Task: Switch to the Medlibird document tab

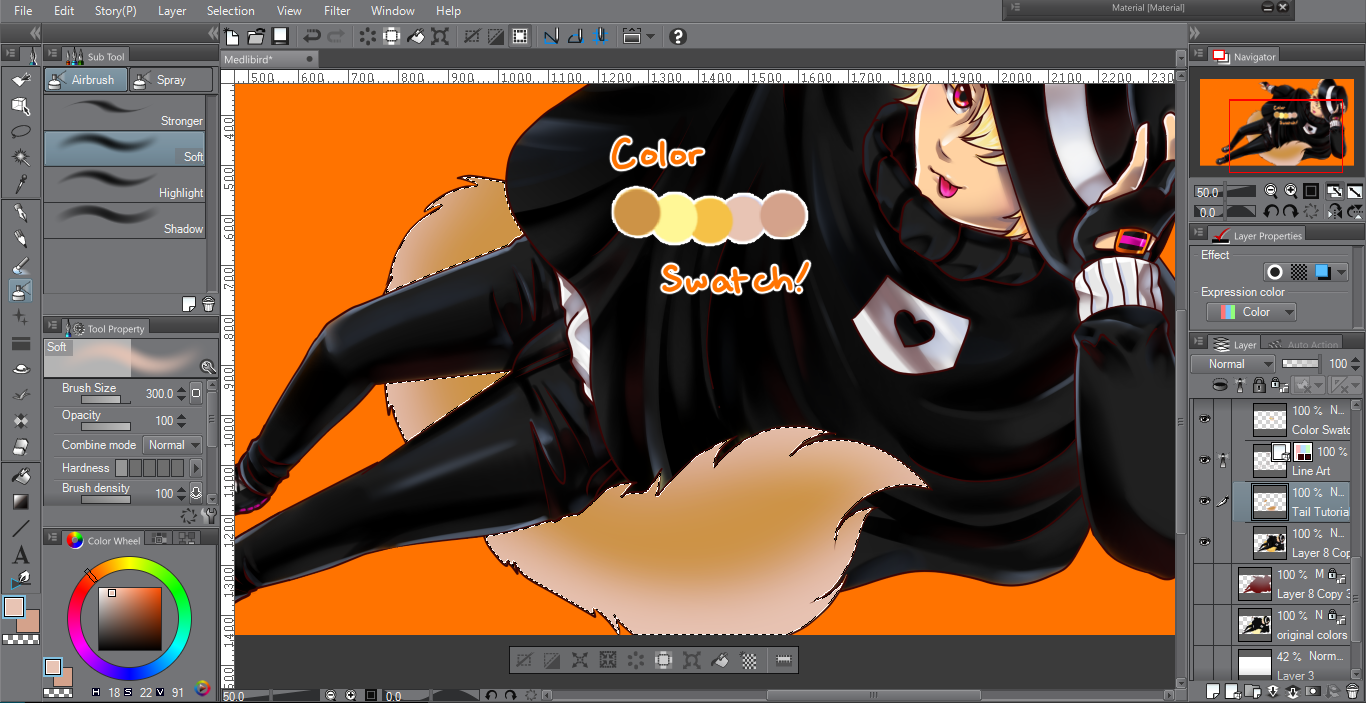Action: click(x=270, y=60)
